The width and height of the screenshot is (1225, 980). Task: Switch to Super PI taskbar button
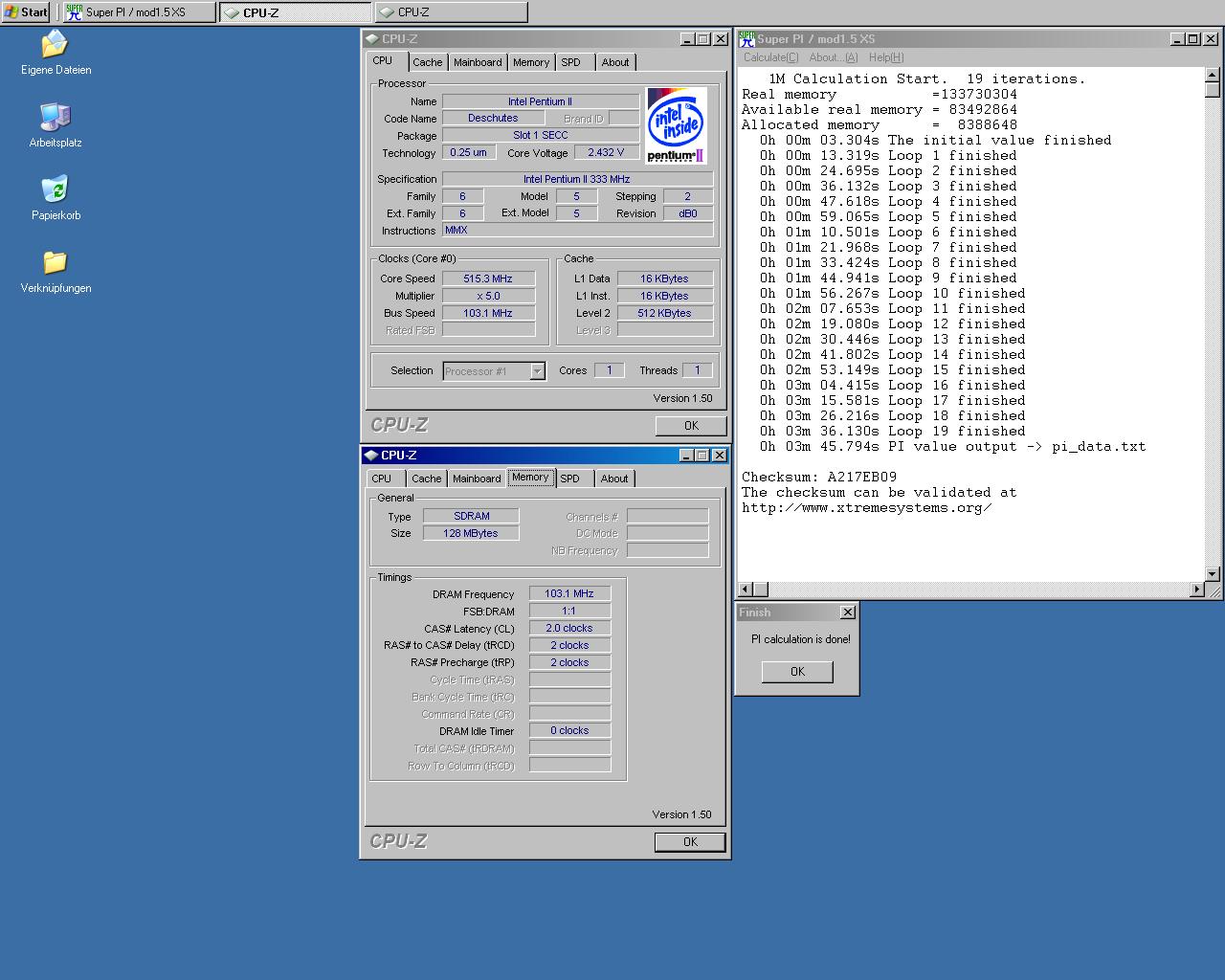[x=140, y=12]
